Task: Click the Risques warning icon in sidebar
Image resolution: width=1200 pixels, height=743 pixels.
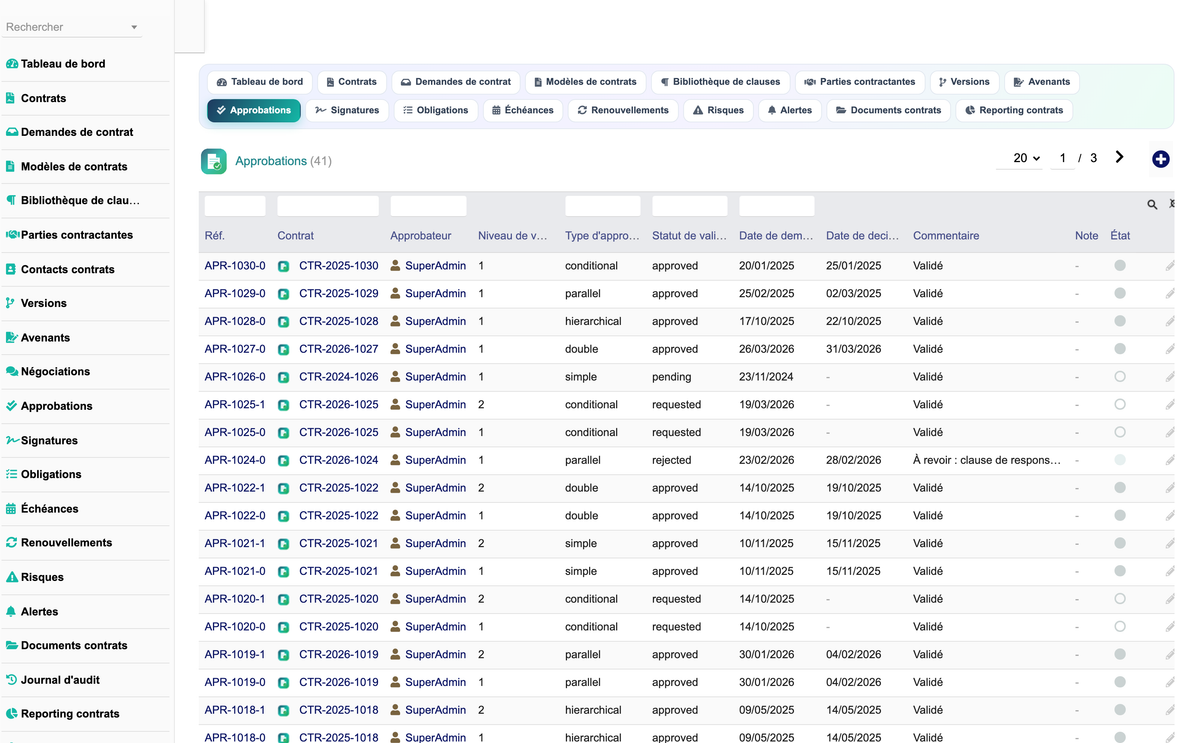Action: pyautogui.click(x=12, y=577)
